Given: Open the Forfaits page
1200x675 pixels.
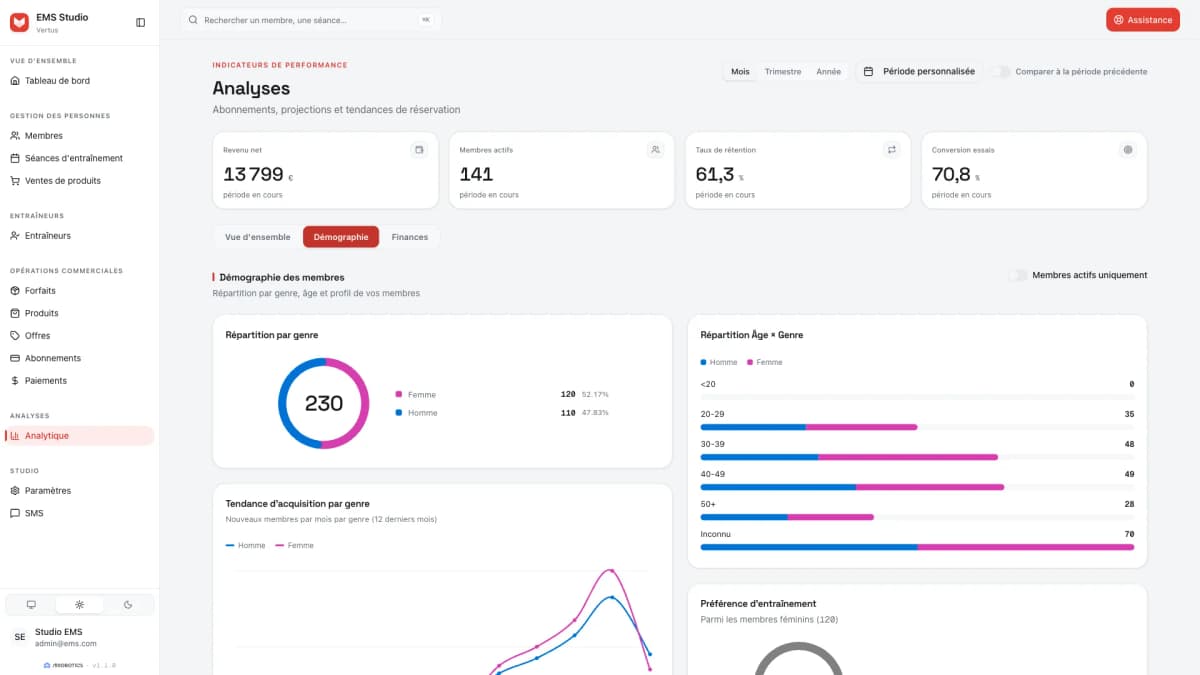Looking at the screenshot, I should point(79,291).
